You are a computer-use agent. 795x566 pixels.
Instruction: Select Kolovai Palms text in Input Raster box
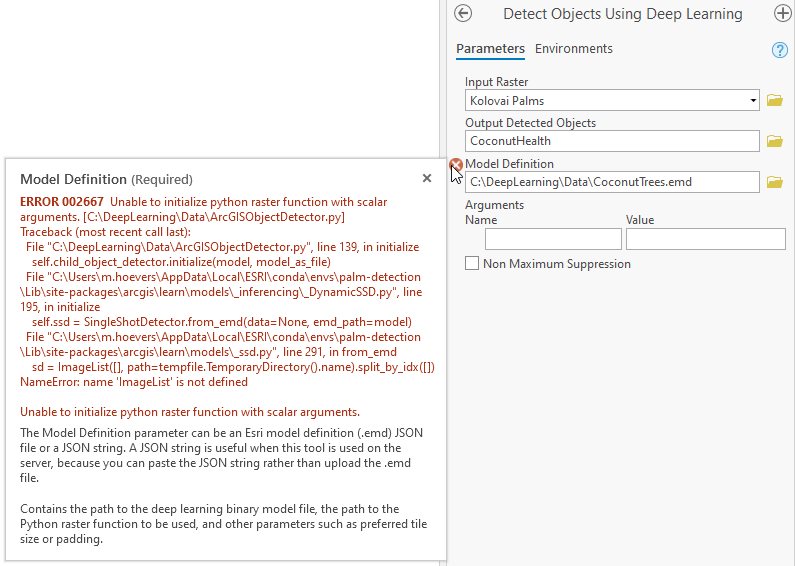507,100
